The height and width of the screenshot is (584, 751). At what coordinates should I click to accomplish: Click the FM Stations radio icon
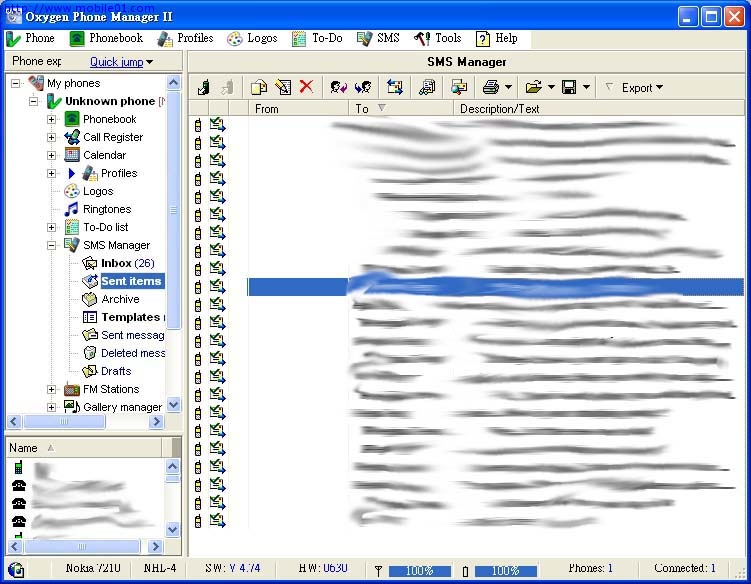click(x=72, y=389)
